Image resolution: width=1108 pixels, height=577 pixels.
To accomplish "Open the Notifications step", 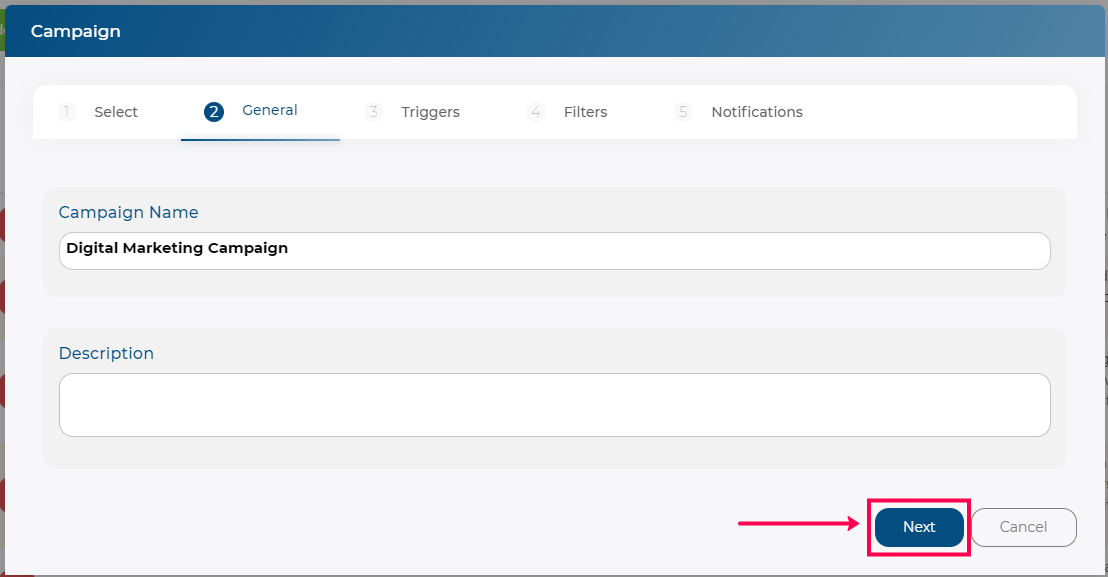I will [x=757, y=112].
